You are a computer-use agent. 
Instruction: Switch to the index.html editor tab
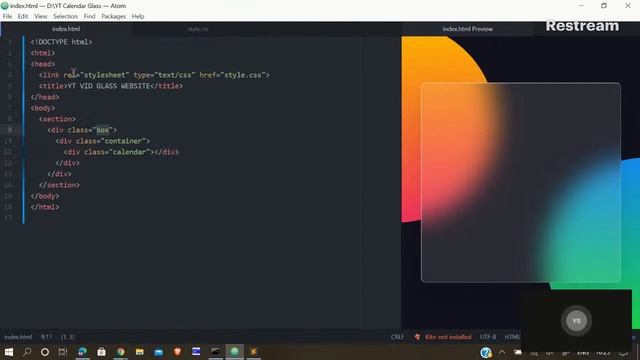click(x=66, y=29)
